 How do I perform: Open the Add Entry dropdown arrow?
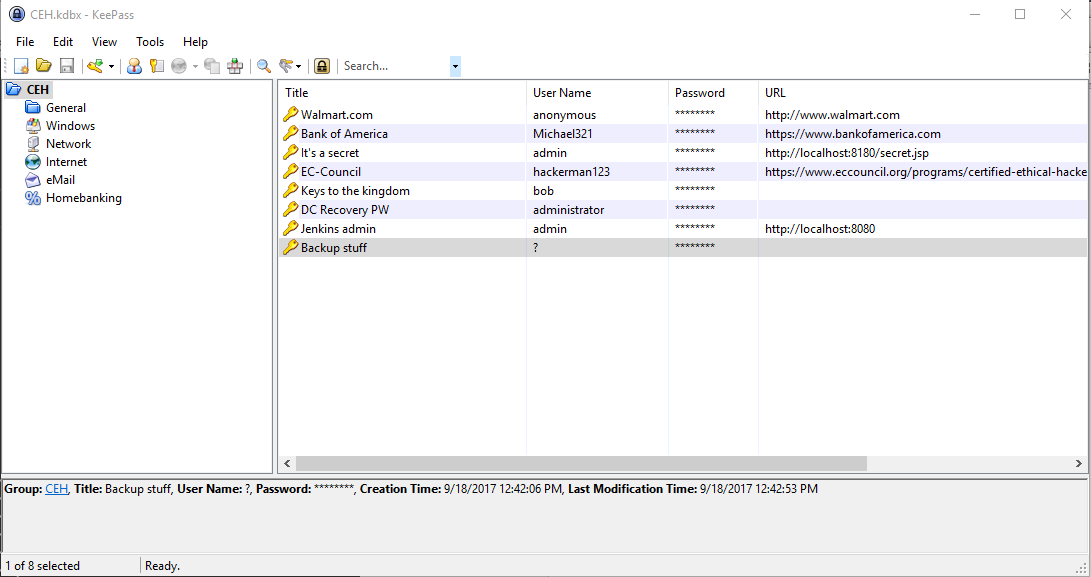[x=111, y=67]
